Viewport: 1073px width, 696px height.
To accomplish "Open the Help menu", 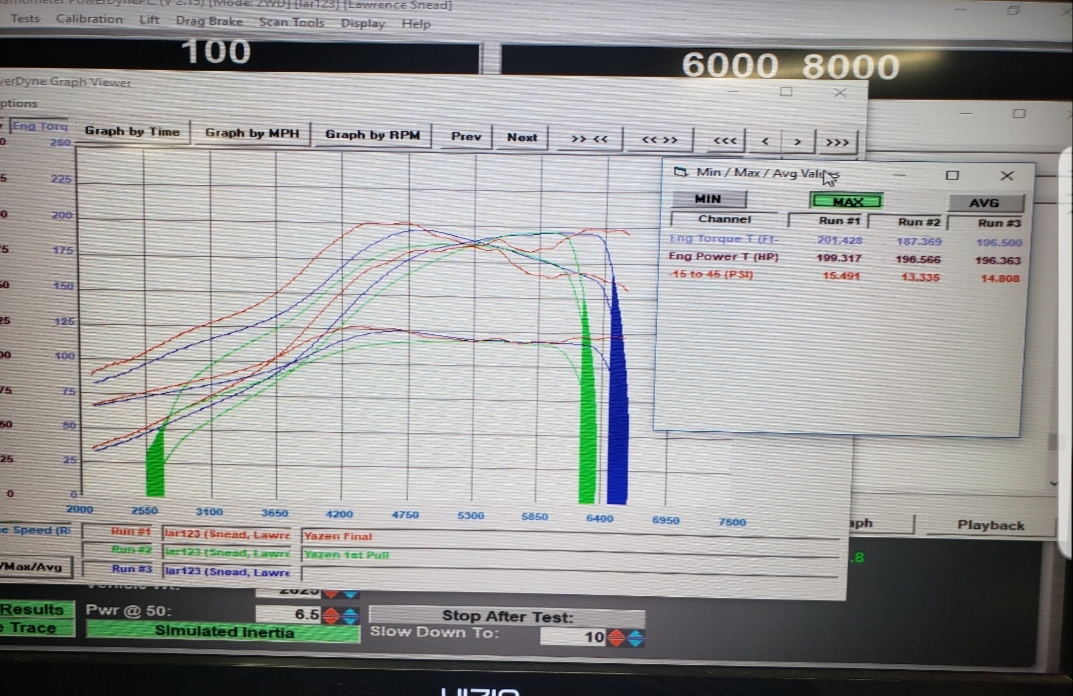I will click(x=416, y=24).
